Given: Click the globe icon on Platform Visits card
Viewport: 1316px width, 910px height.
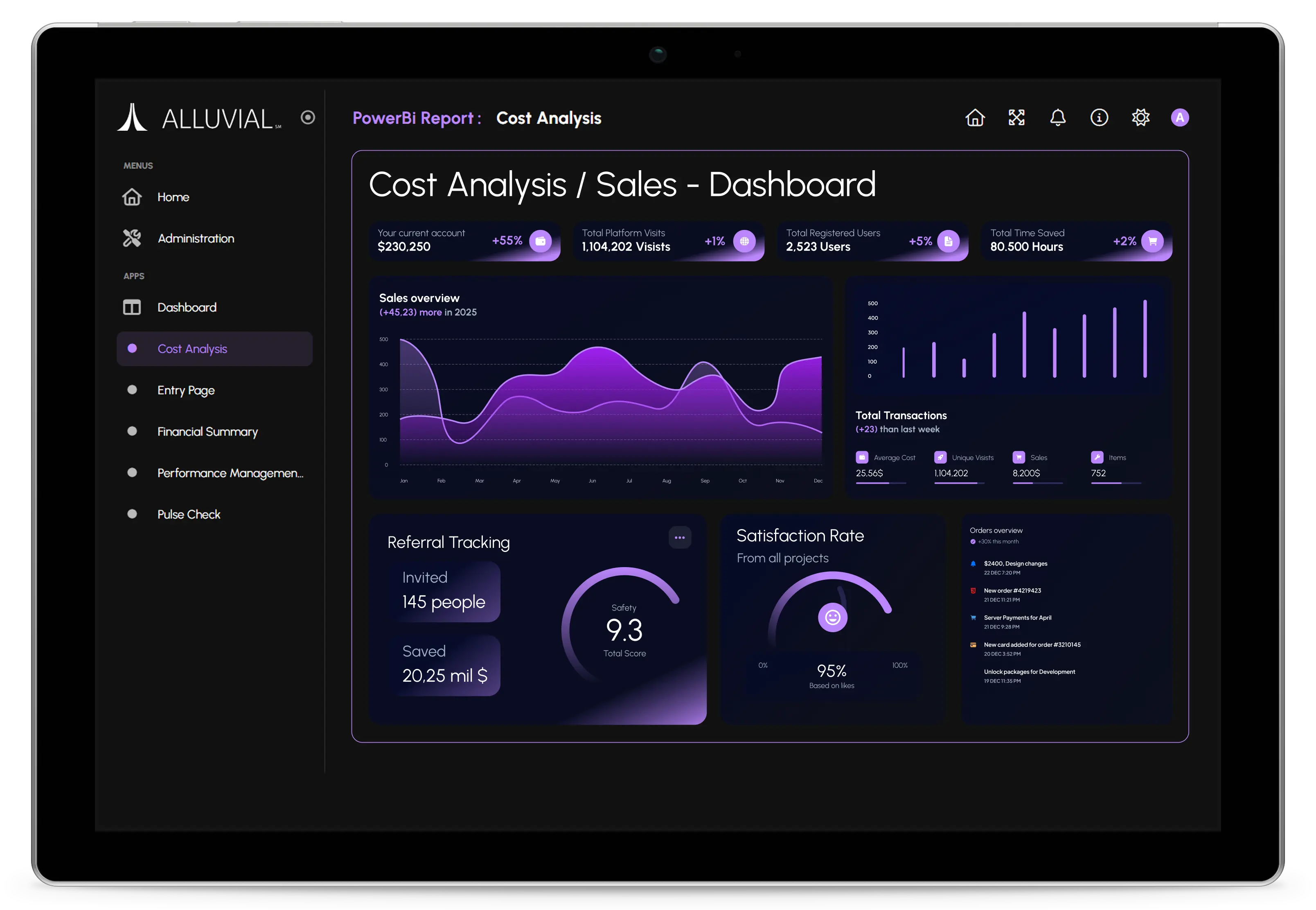Looking at the screenshot, I should tap(744, 241).
